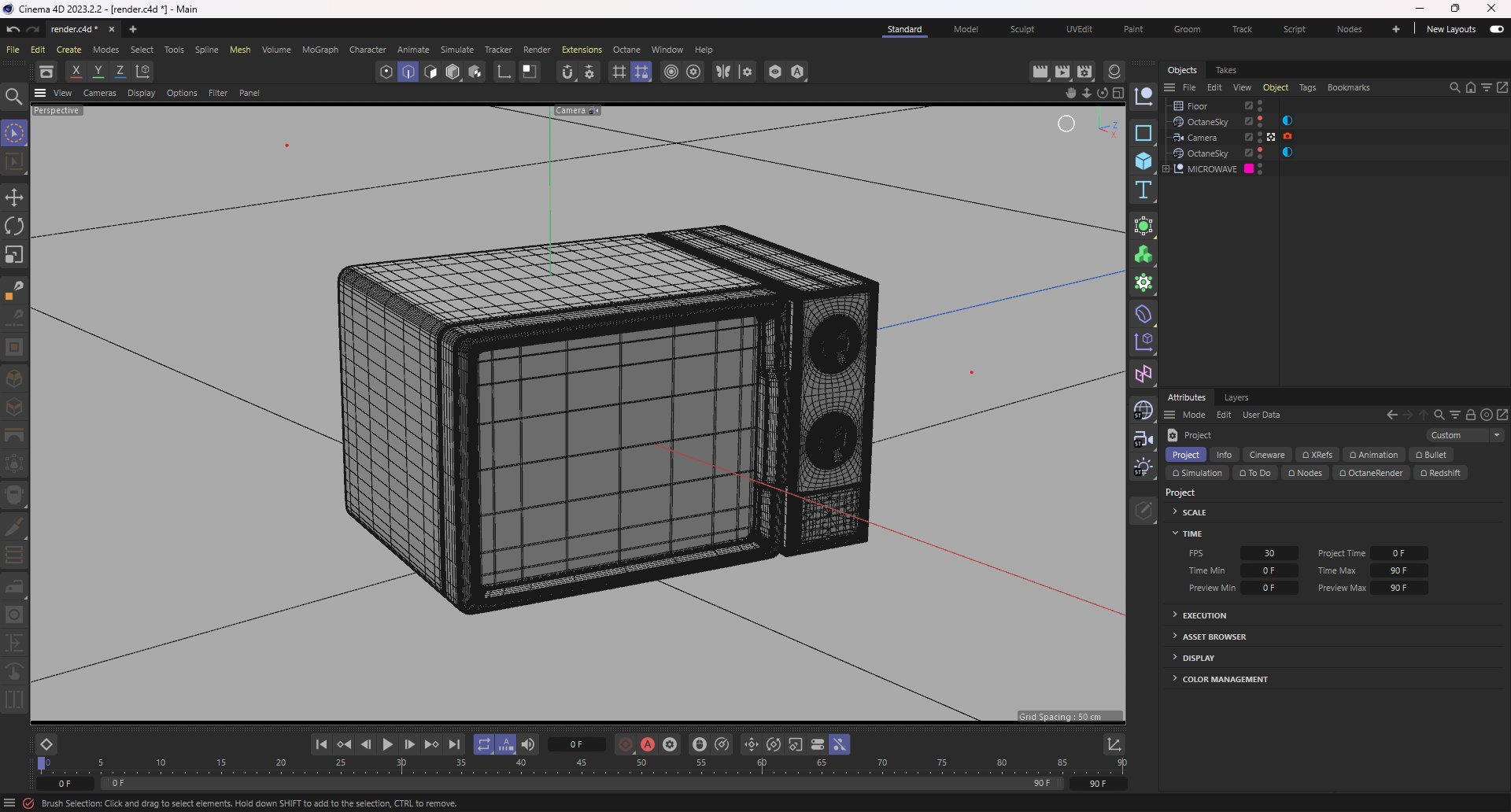Activate the Brush Selection tool
This screenshot has height=812, width=1511.
(x=14, y=134)
